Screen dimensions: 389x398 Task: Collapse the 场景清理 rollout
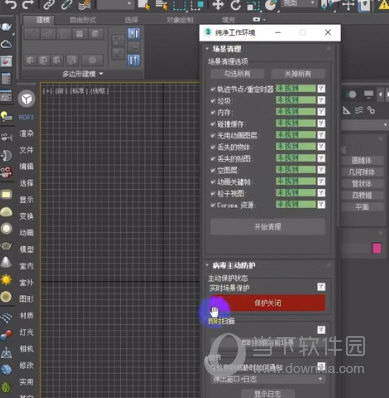(207, 49)
